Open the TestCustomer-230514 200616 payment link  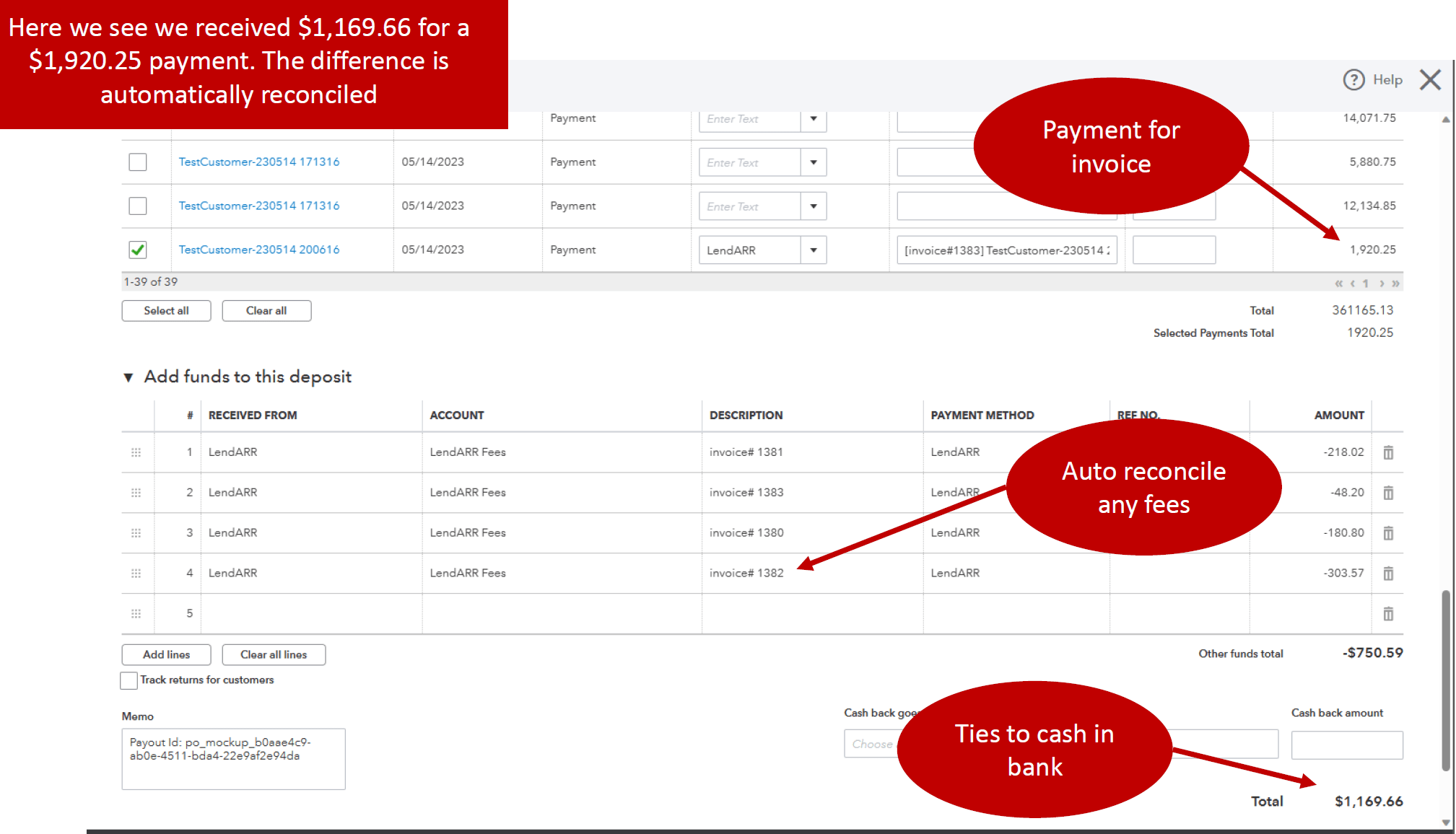[258, 250]
